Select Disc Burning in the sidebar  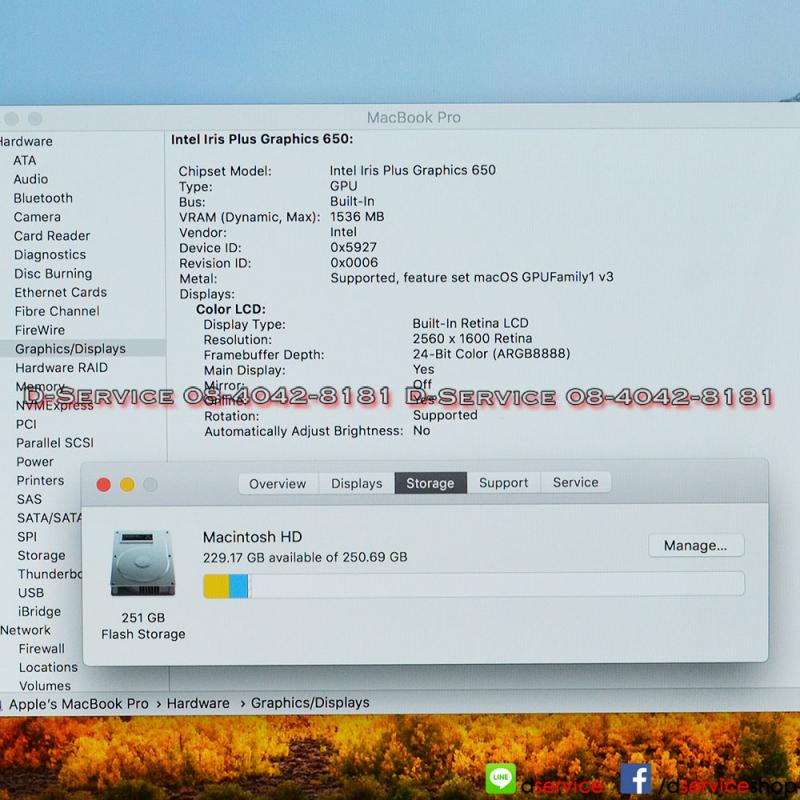point(54,273)
